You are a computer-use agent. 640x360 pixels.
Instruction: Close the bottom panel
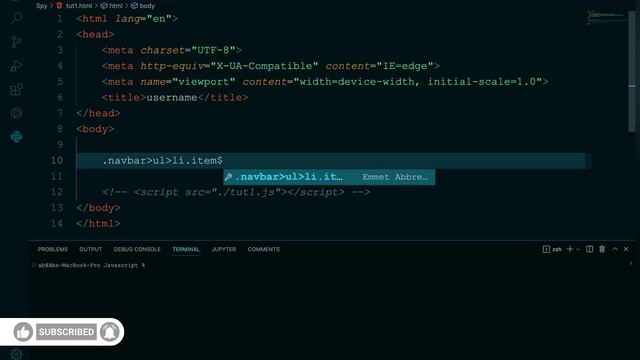click(626, 249)
